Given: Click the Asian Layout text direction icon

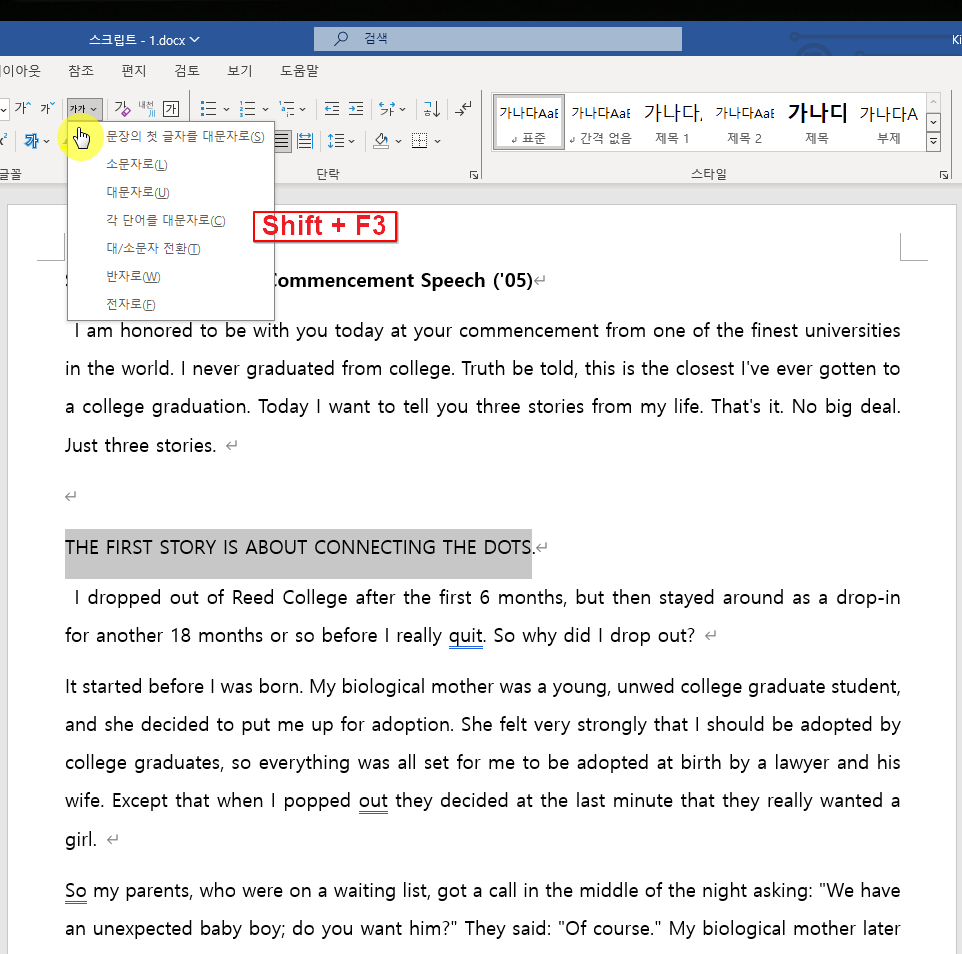Looking at the screenshot, I should coord(387,109).
